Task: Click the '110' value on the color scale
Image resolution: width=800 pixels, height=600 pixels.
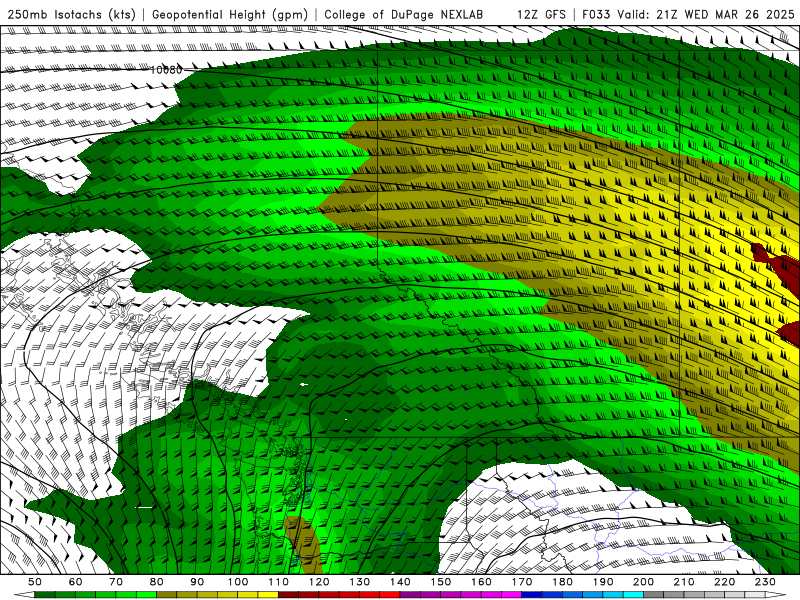Action: click(279, 582)
